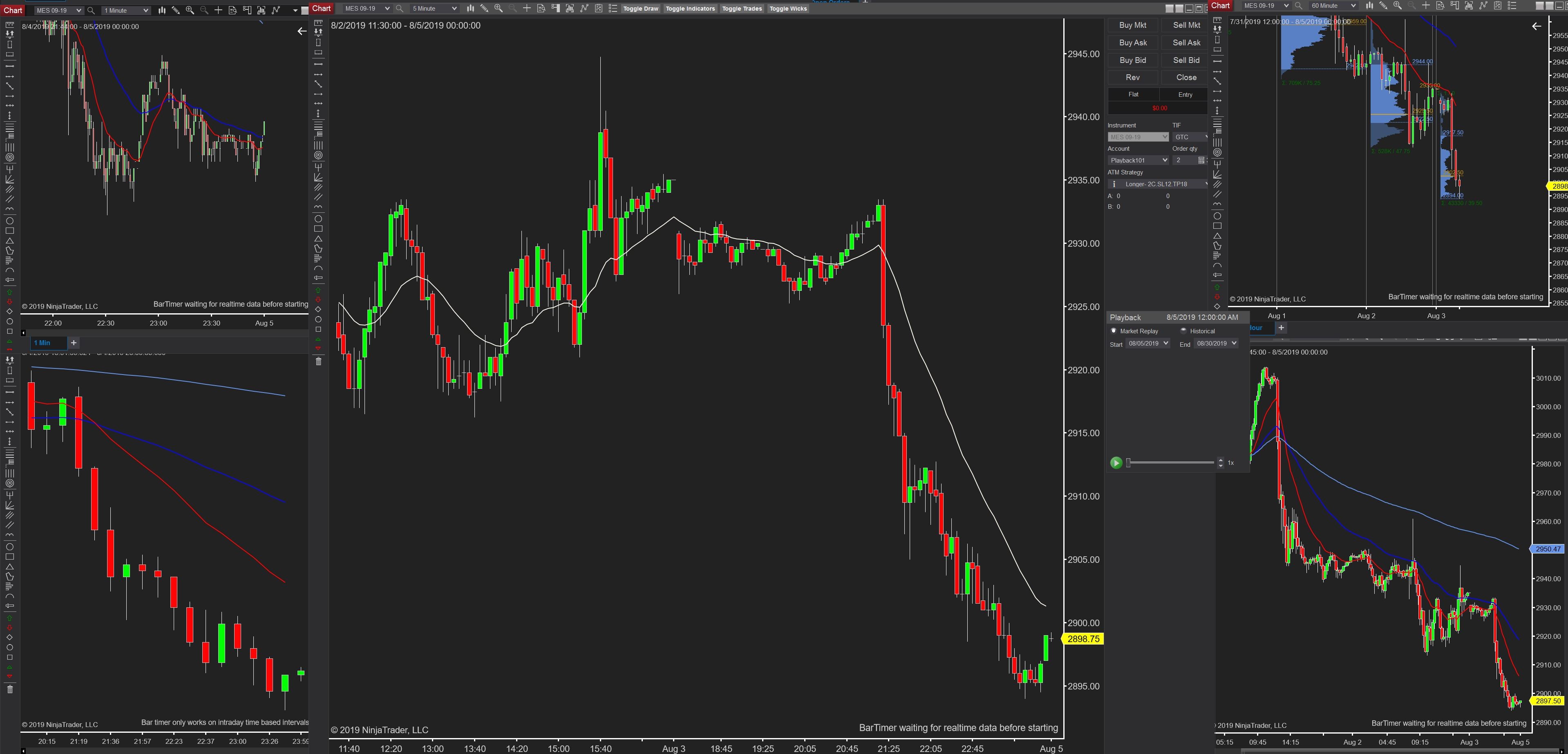Select the Market Replay radio button
The height and width of the screenshot is (754, 1568).
[1114, 331]
